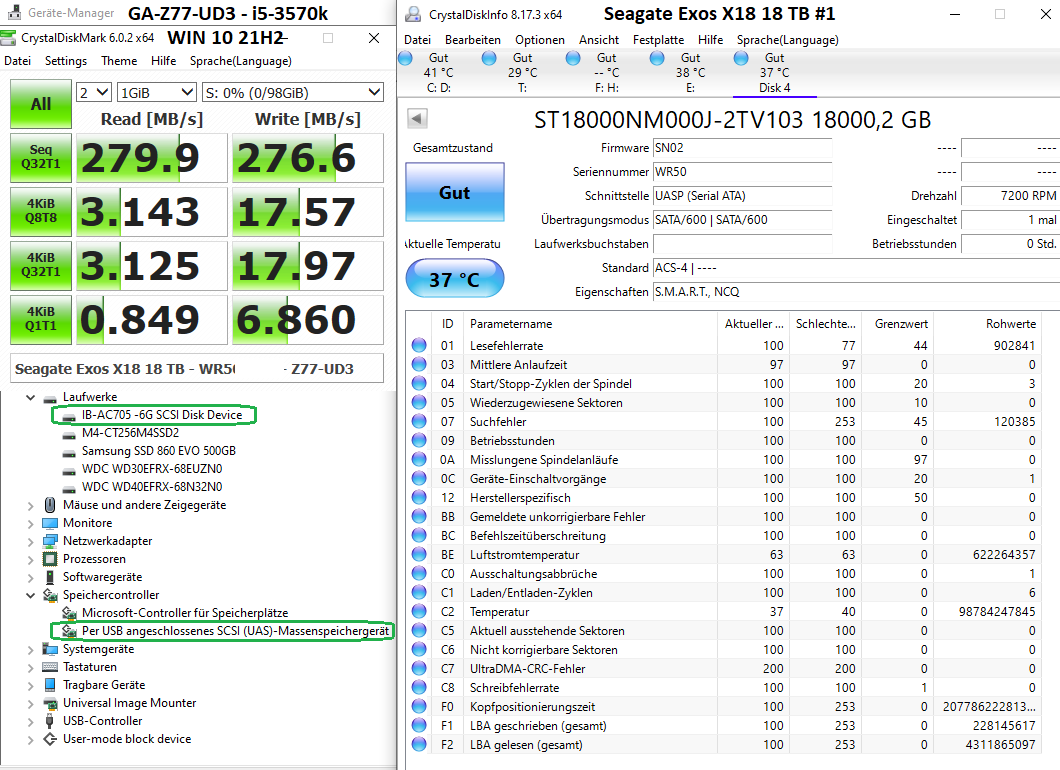Click the Softwaregeräte device icon

pyautogui.click(x=50, y=577)
